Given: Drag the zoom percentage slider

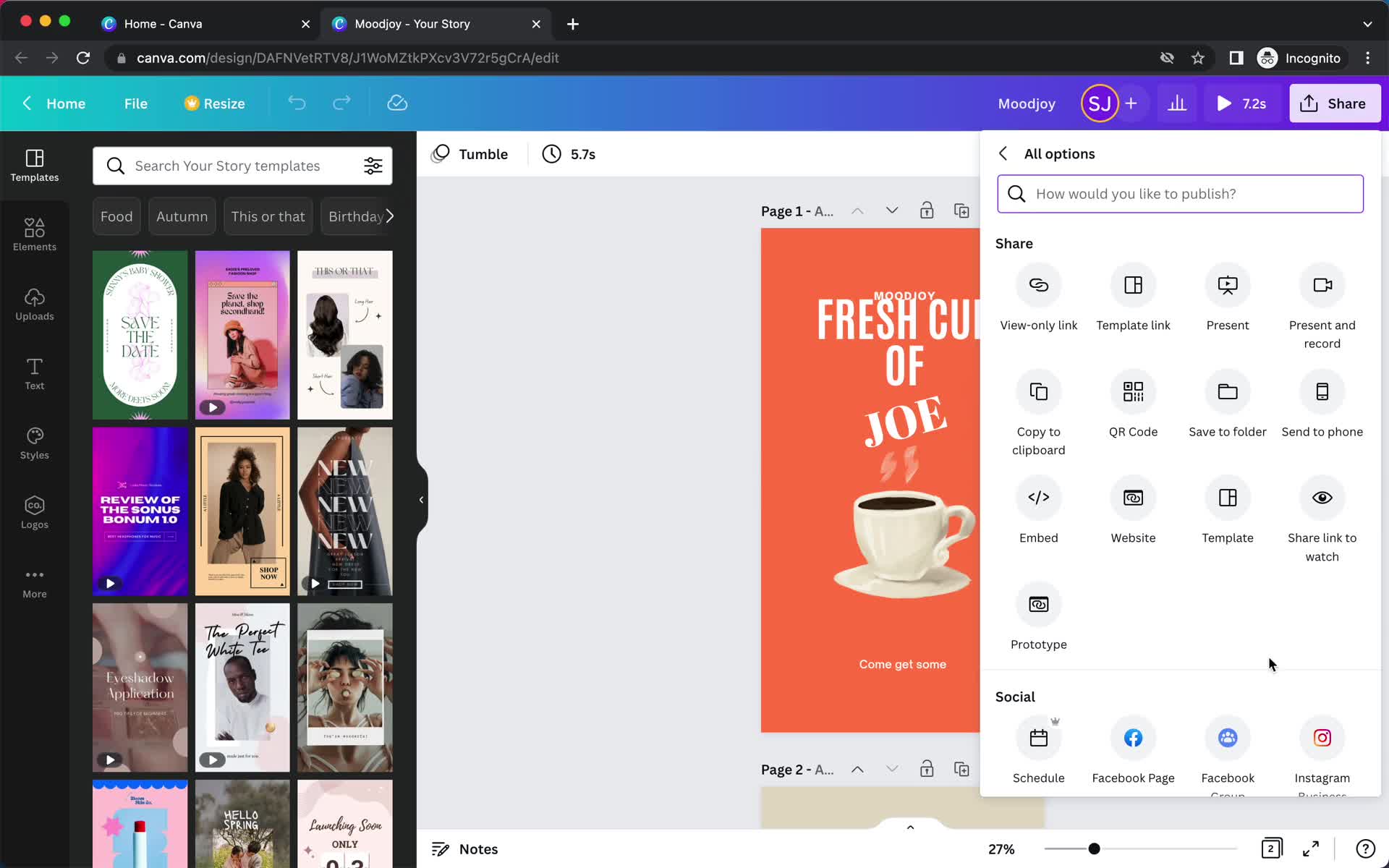Looking at the screenshot, I should pos(1093,849).
